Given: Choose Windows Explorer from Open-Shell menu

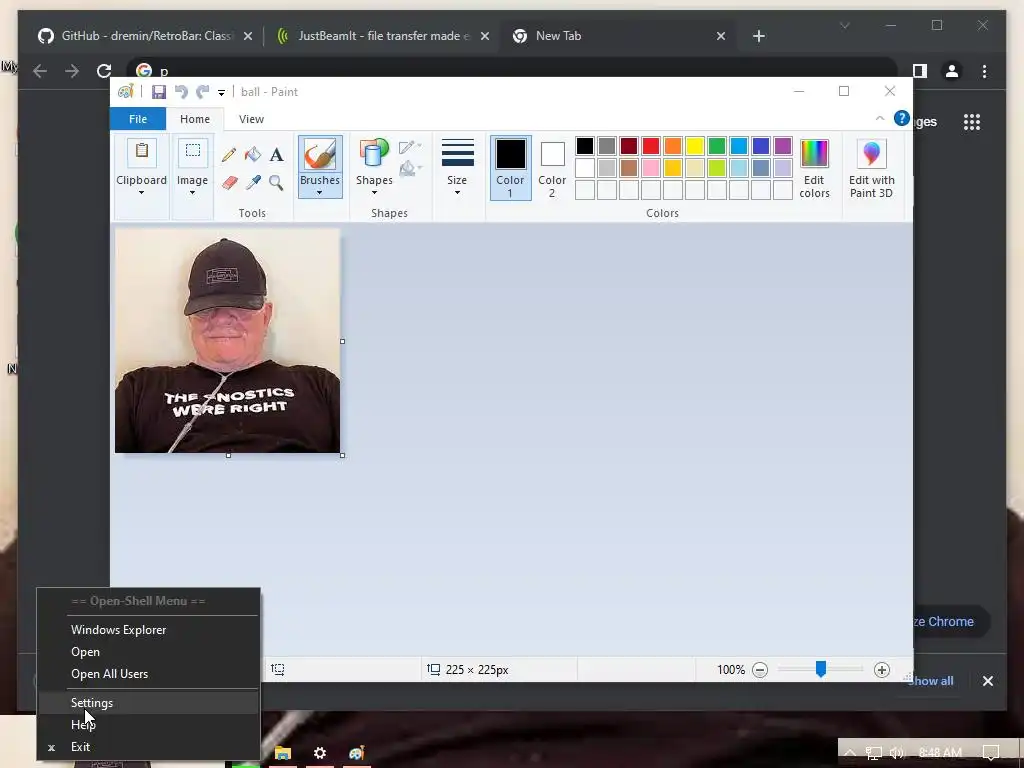Looking at the screenshot, I should pos(148,630).
